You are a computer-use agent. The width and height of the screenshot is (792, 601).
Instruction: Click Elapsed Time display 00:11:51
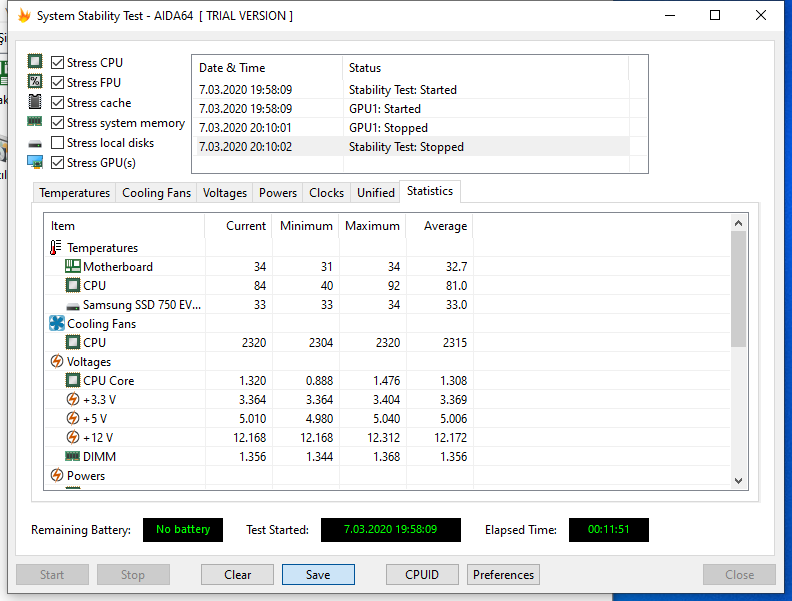pos(609,530)
